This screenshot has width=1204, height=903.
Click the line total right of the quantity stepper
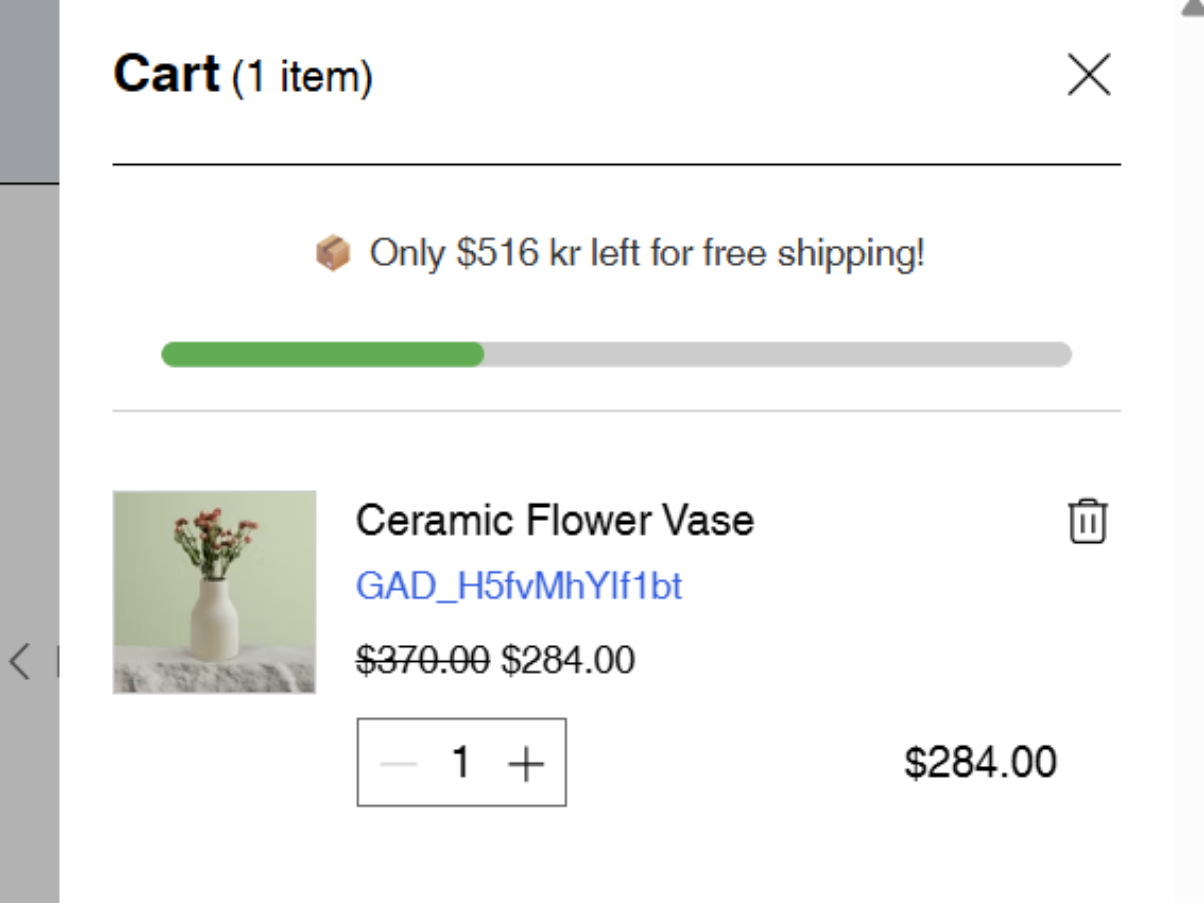coord(980,763)
